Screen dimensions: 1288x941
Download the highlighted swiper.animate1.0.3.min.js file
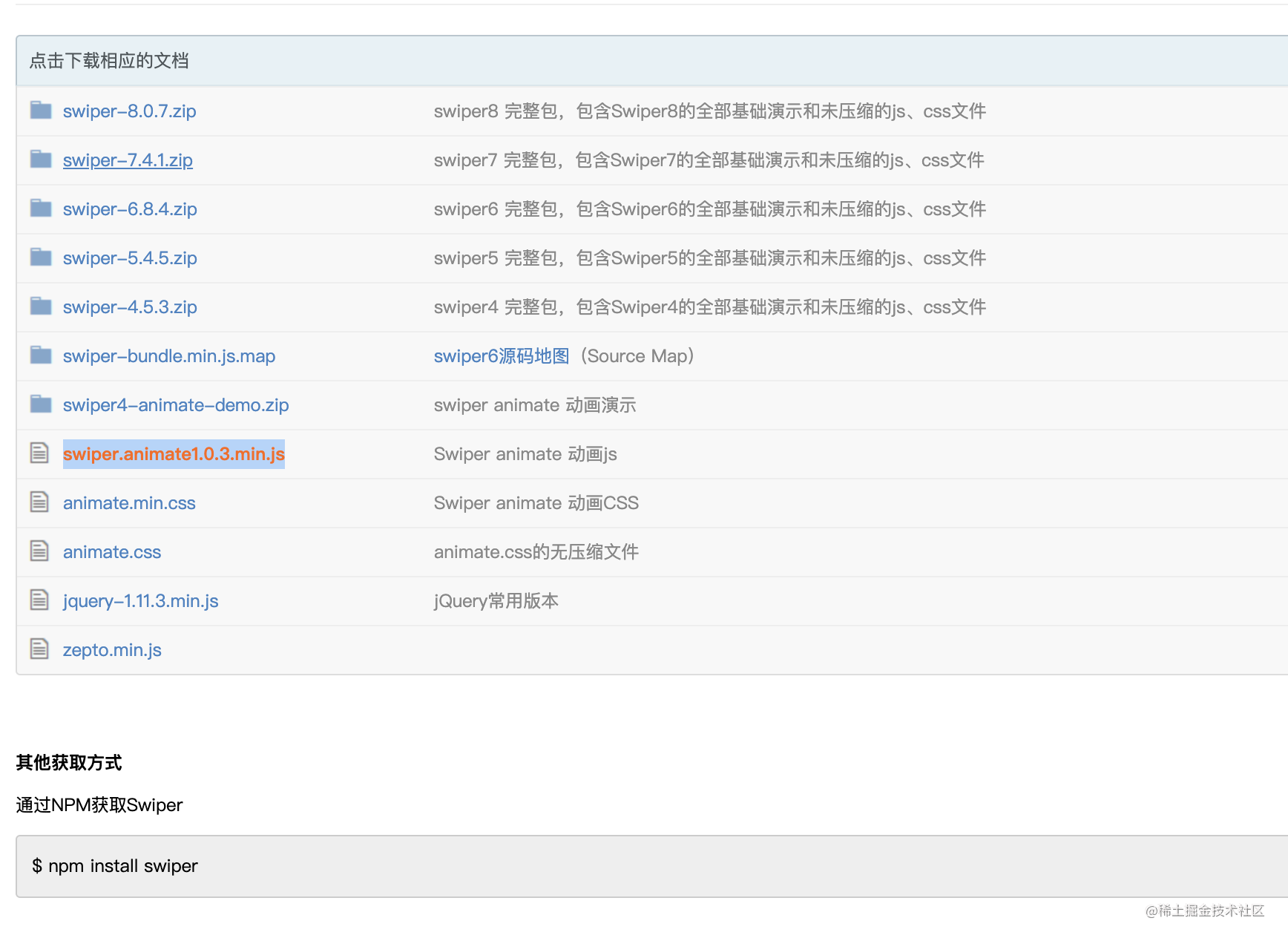pos(174,453)
